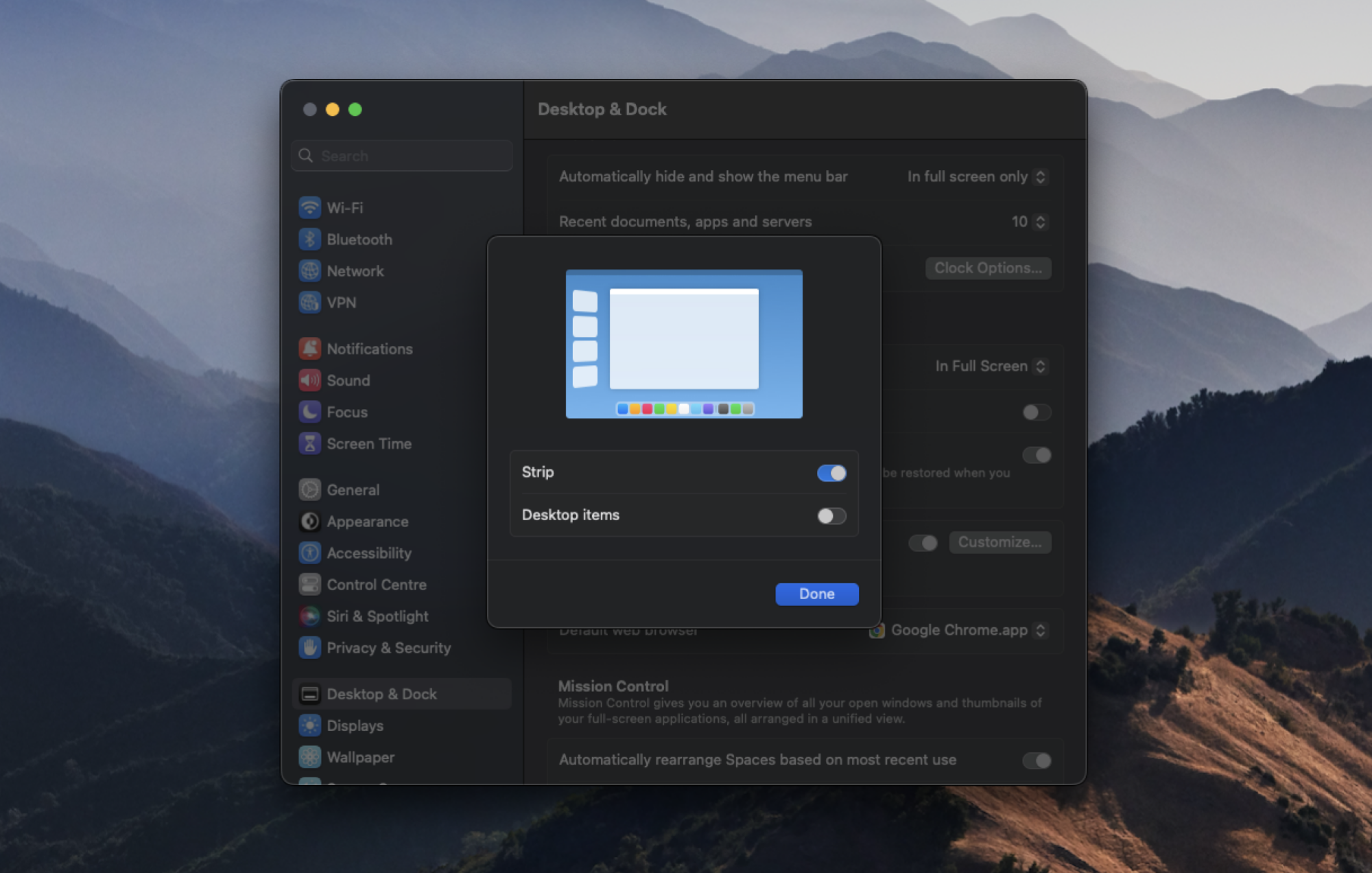Toggle Automatically rearrange Spaces switch
This screenshot has height=873, width=1372.
1037,760
